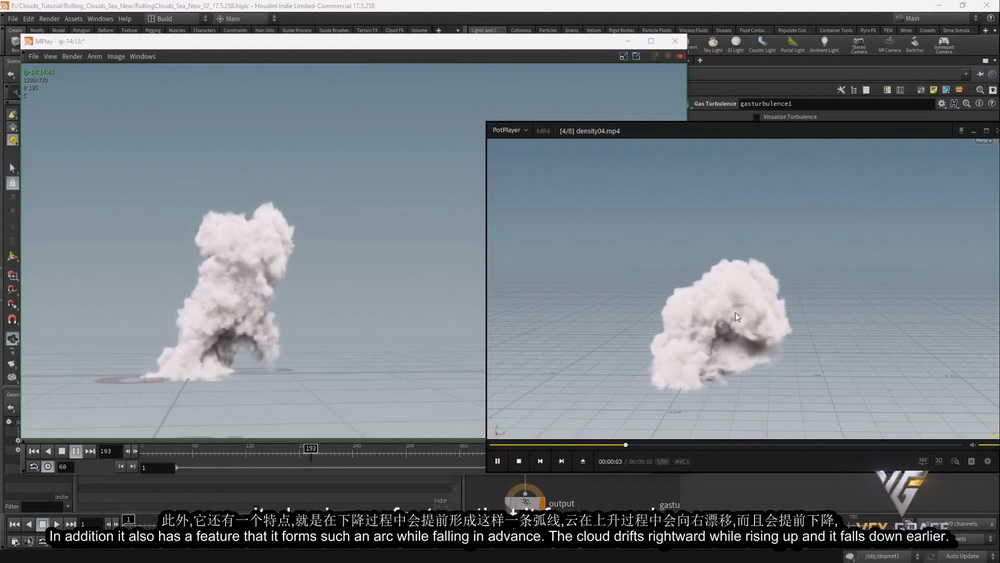Screen dimensions: 1000x563
Task: Click the sticky note icon in network toolbar
Action: [933, 90]
